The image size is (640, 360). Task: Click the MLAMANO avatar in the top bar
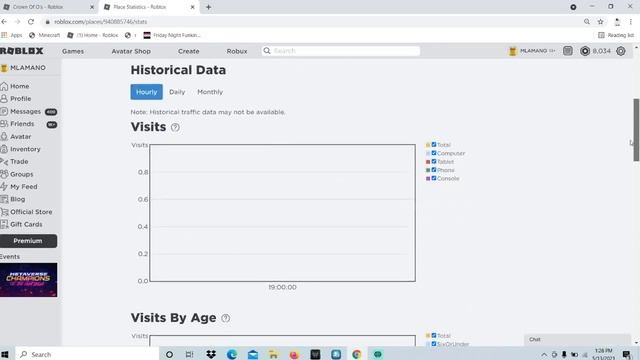(513, 51)
